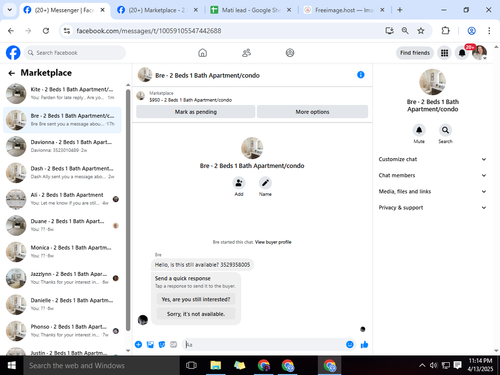Reload the page in browser toolbar
The height and width of the screenshot is (375, 500).
tap(46, 31)
